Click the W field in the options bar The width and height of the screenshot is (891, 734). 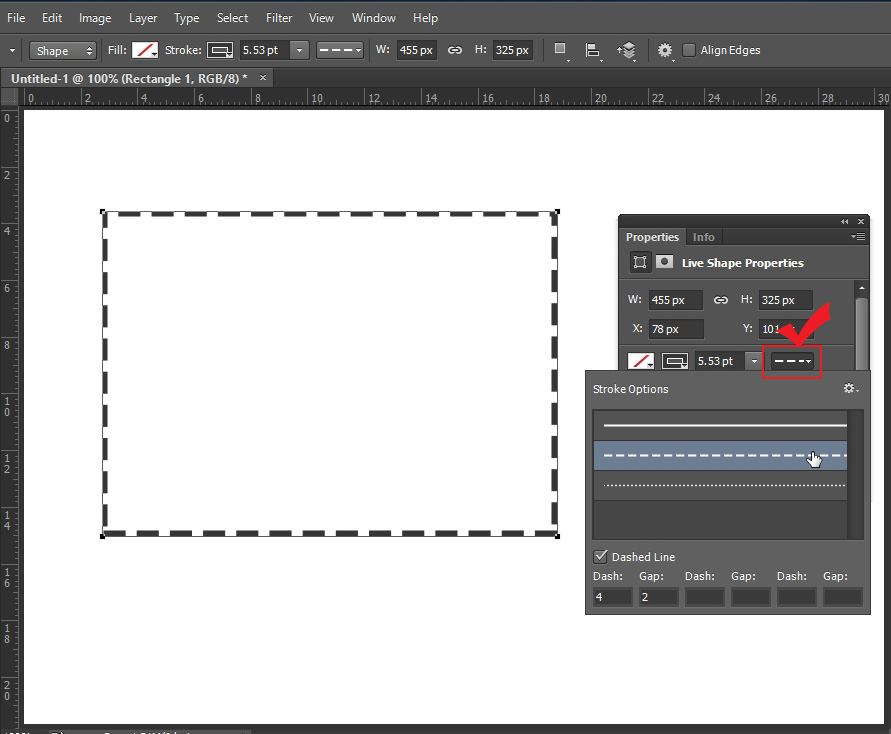point(417,50)
